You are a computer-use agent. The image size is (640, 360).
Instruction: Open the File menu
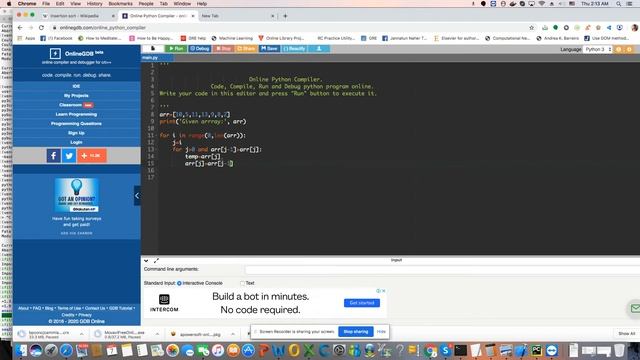[x=46, y=4]
